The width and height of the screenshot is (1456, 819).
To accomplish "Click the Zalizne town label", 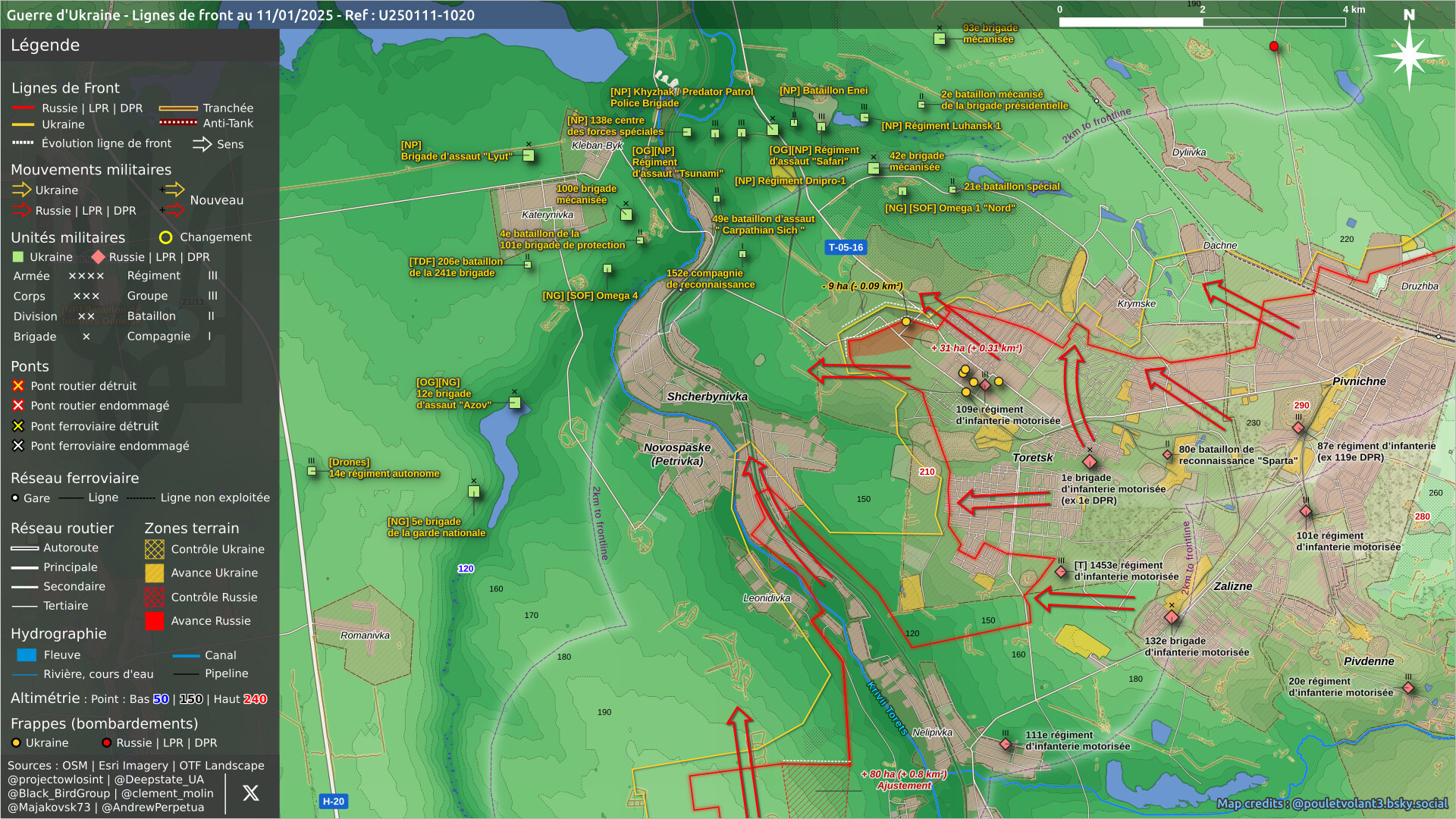I will tap(1233, 586).
